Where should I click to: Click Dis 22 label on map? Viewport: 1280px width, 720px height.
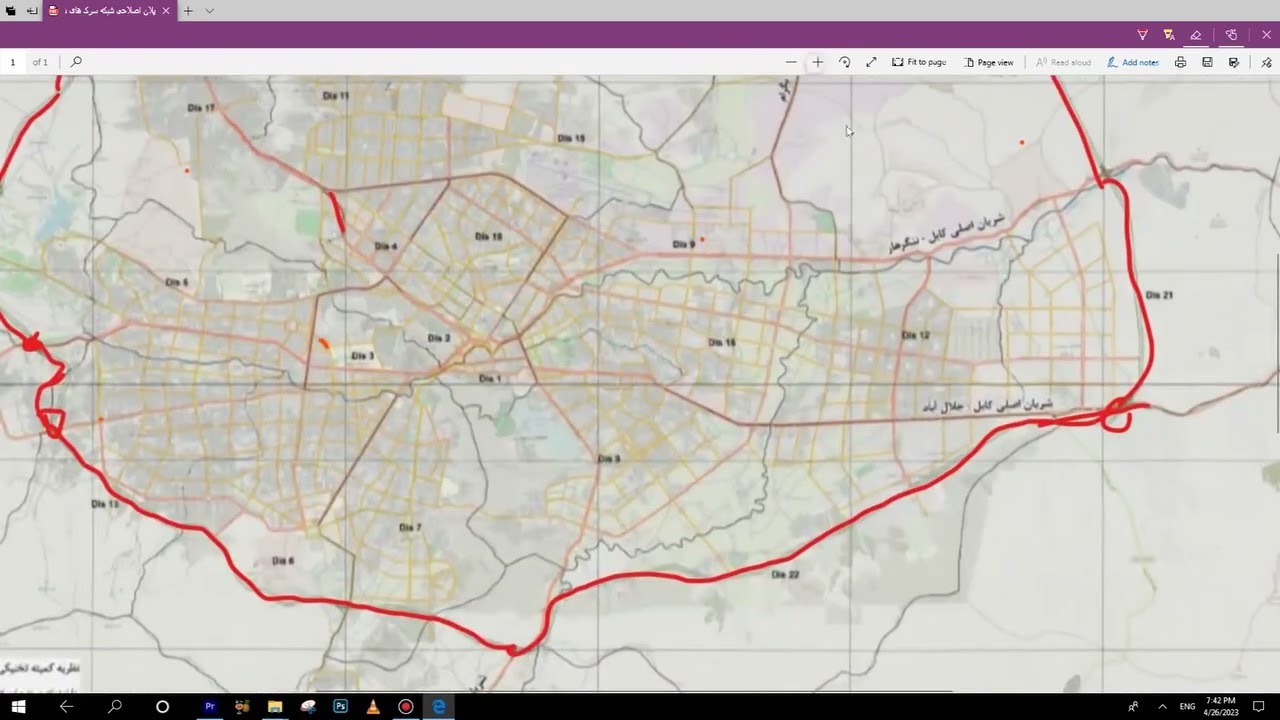coord(786,574)
